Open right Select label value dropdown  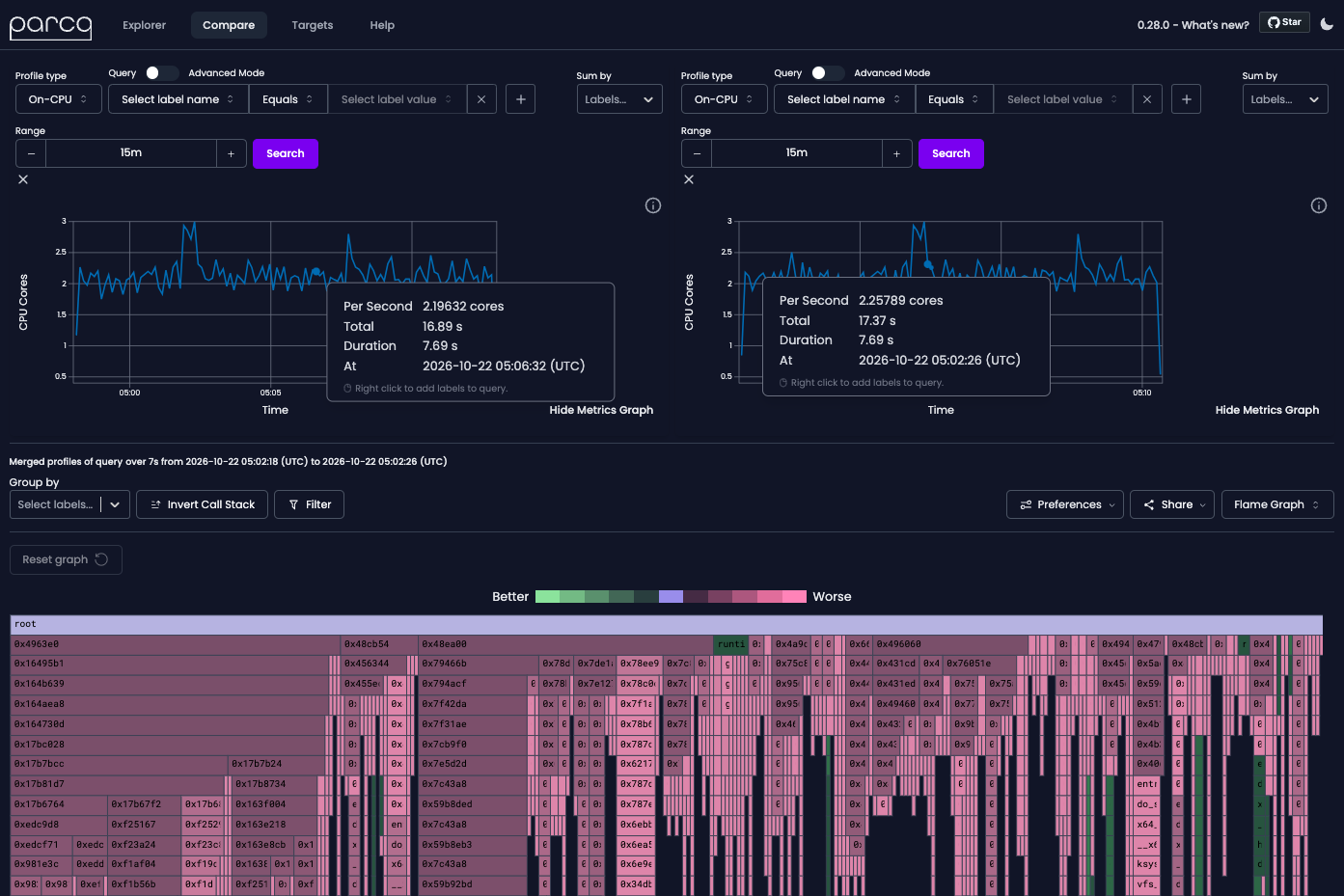tap(1063, 99)
